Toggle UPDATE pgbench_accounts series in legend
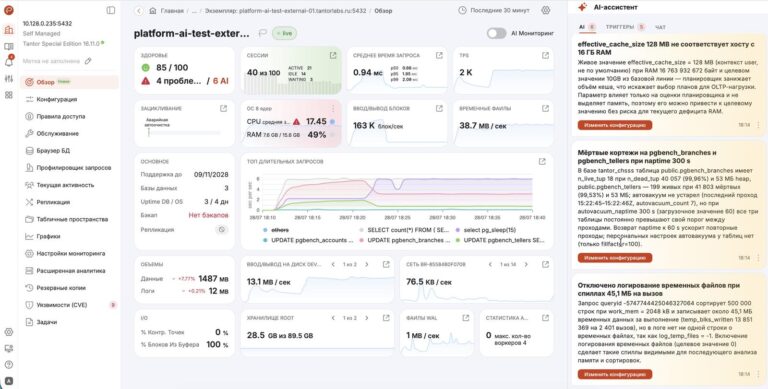Screen dimensions: 768x389 pos(308,241)
